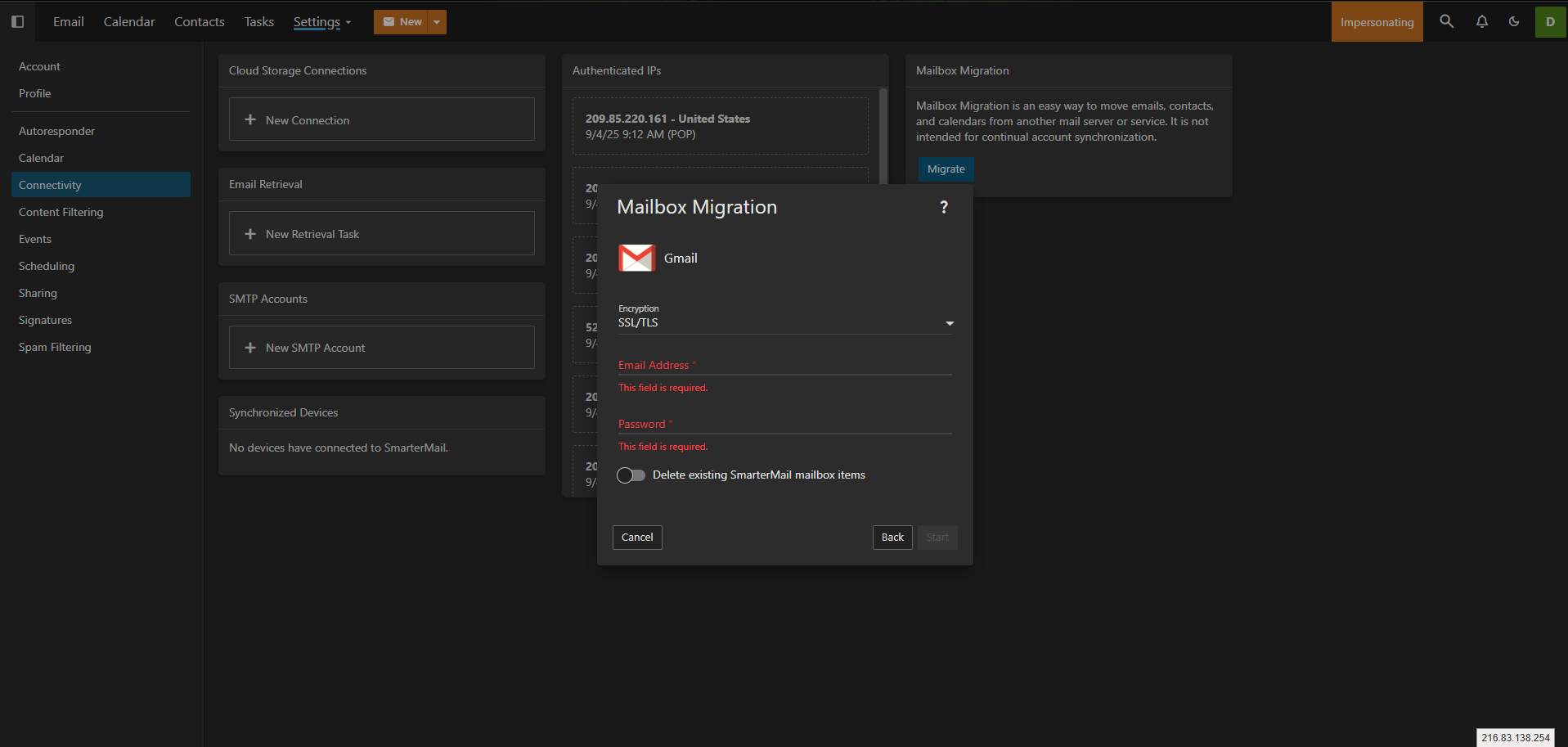1568x747 pixels.
Task: Focus the Email Address input field
Action: 785,366
